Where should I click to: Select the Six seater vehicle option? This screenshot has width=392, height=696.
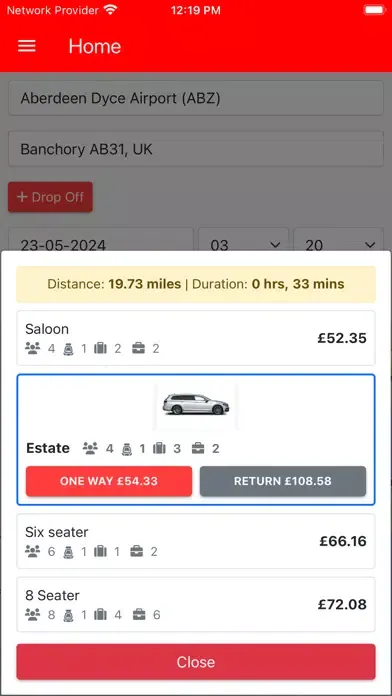196,541
